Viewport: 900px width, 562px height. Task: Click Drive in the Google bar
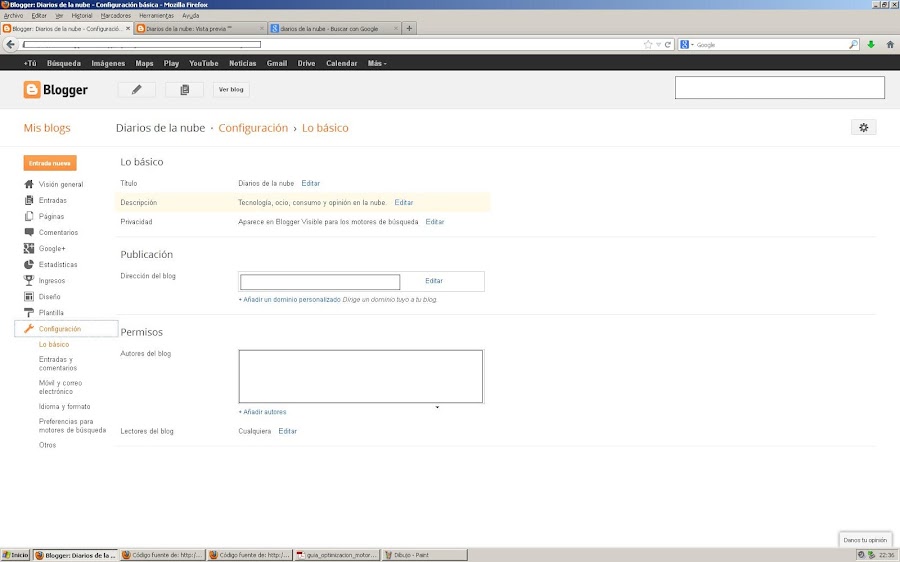[x=307, y=63]
